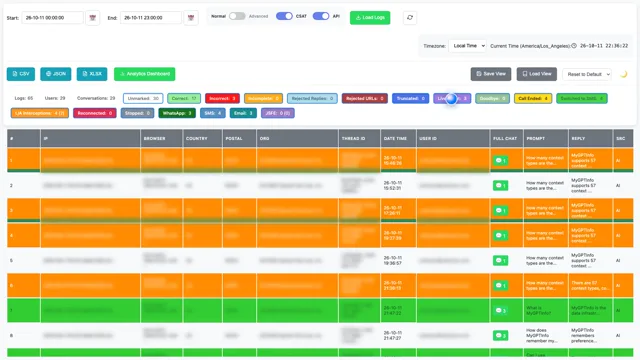Filter by the WhatsApp chip
The image size is (640, 360).
(x=177, y=113)
